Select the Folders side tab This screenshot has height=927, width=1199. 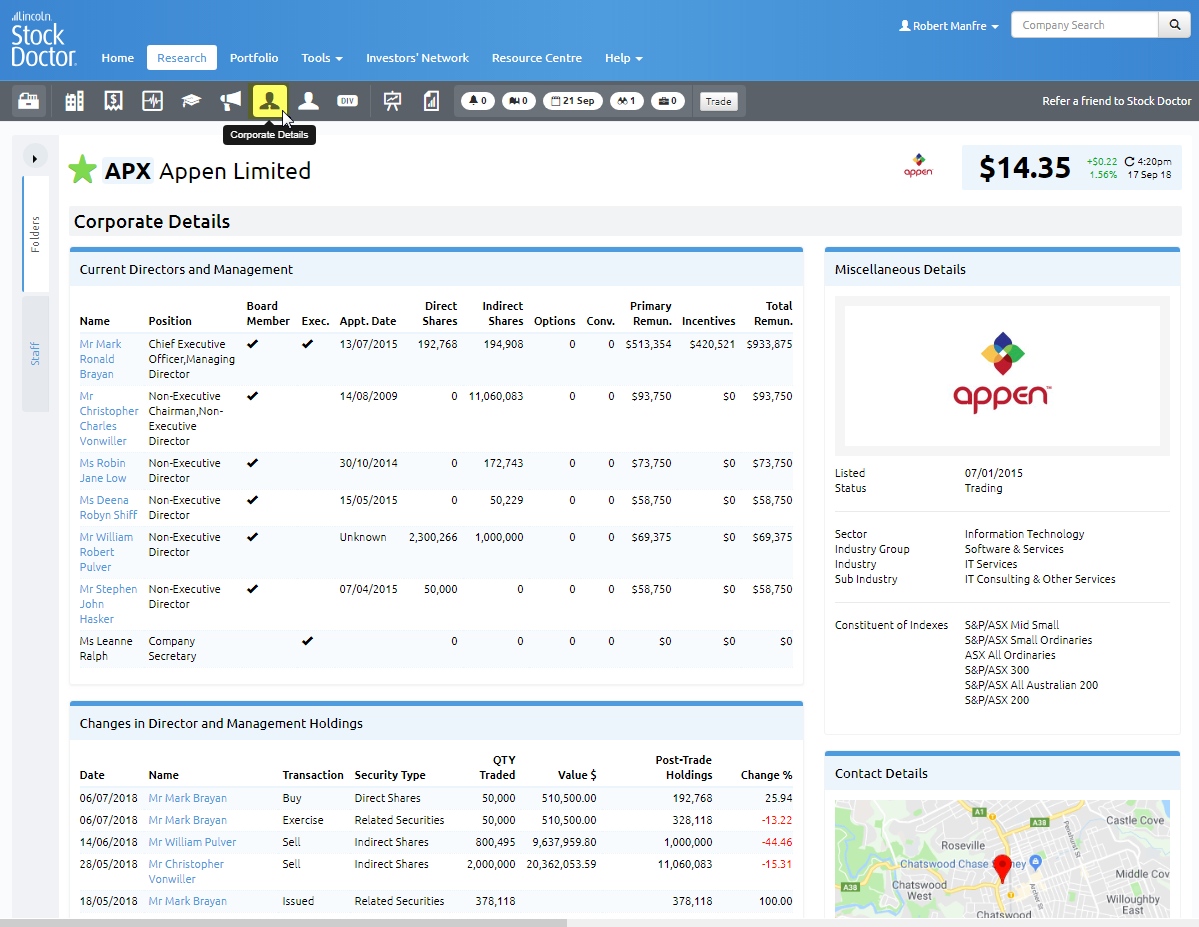[x=35, y=234]
